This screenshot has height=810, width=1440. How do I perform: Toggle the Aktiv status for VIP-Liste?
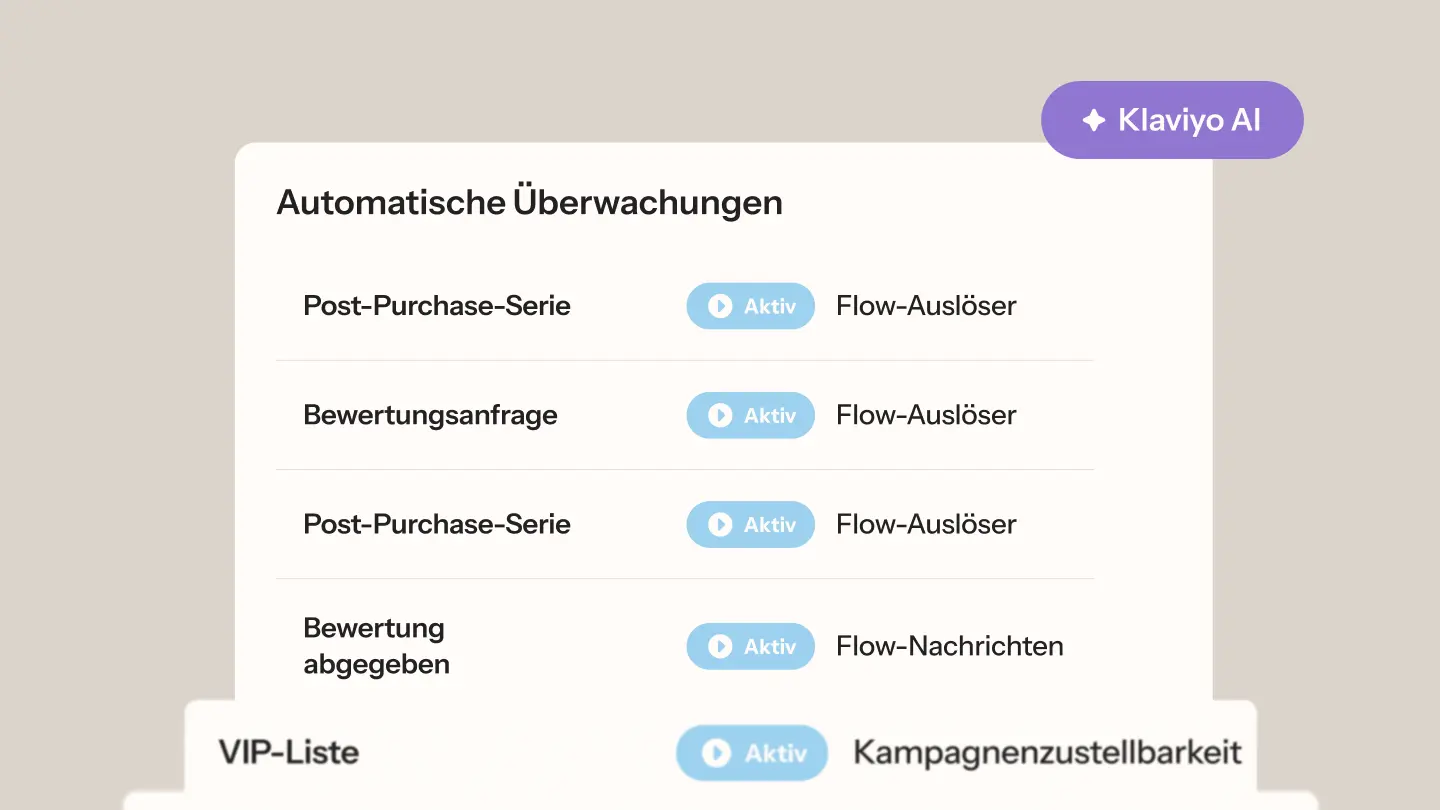pyautogui.click(x=752, y=753)
